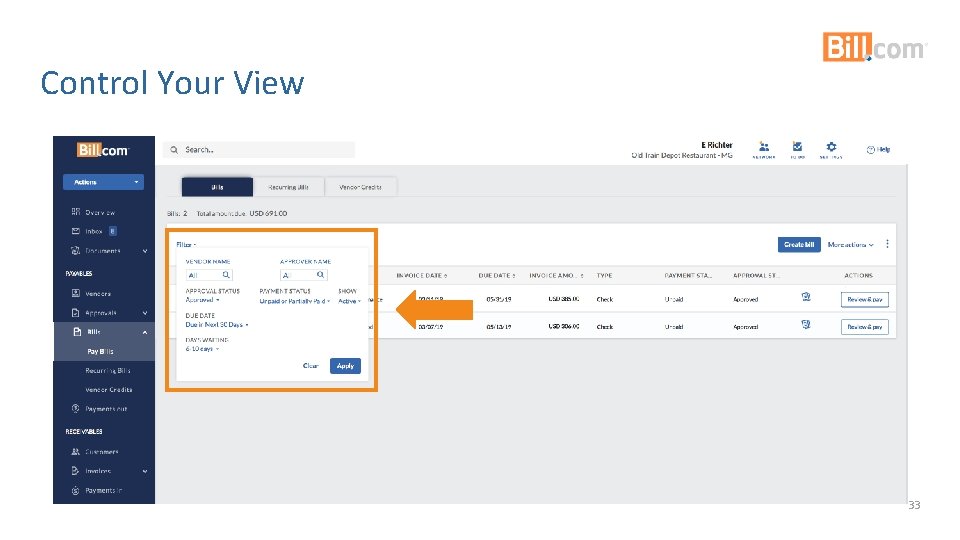This screenshot has width=960, height=540.
Task: Open the To Do checkbox icon in the header
Action: 797,147
